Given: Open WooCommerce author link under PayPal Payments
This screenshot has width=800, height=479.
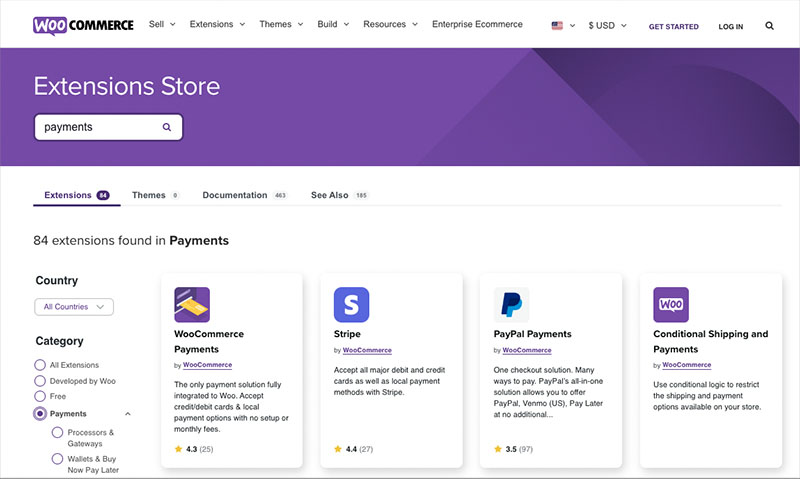Looking at the screenshot, I should point(527,350).
